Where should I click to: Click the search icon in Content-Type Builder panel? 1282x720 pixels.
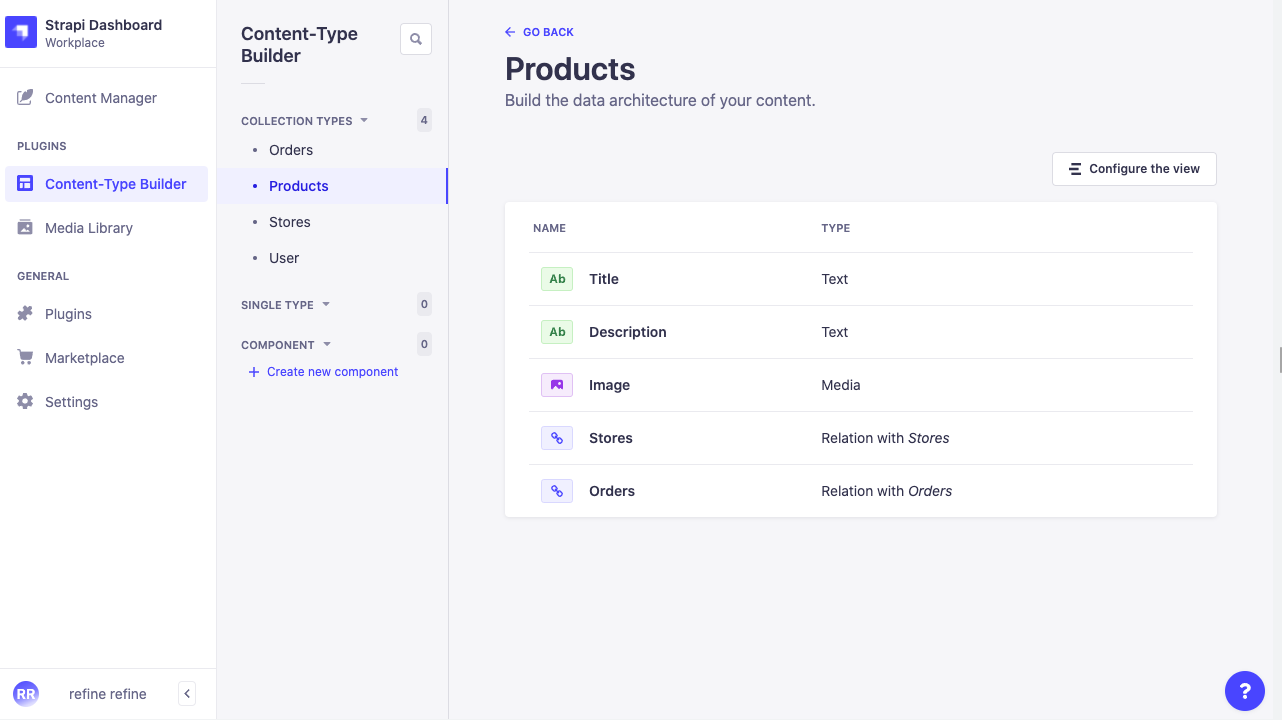pos(415,38)
